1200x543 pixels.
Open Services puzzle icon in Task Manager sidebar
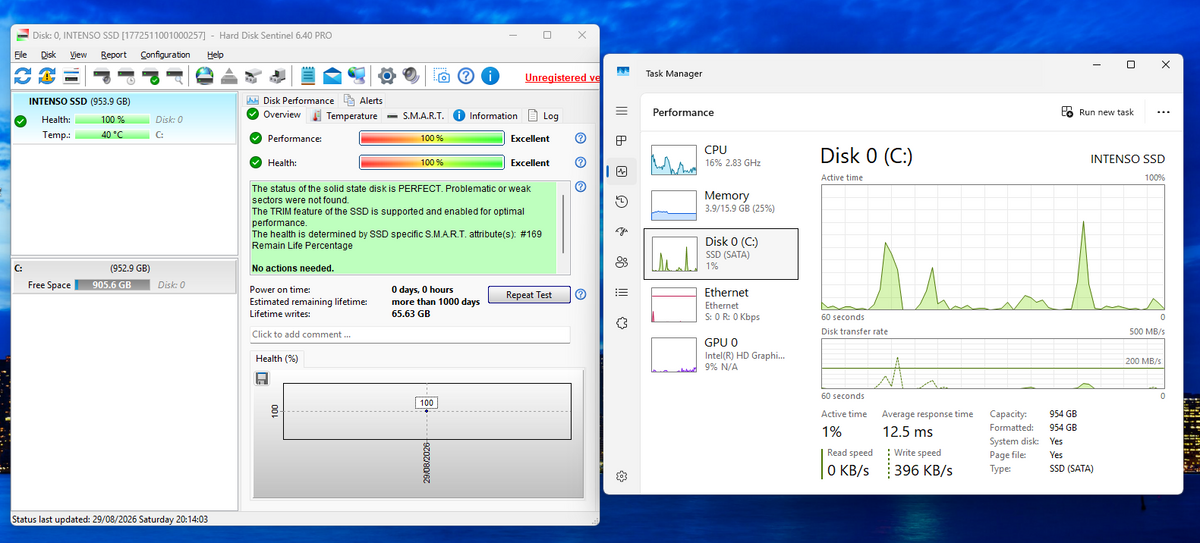click(621, 323)
